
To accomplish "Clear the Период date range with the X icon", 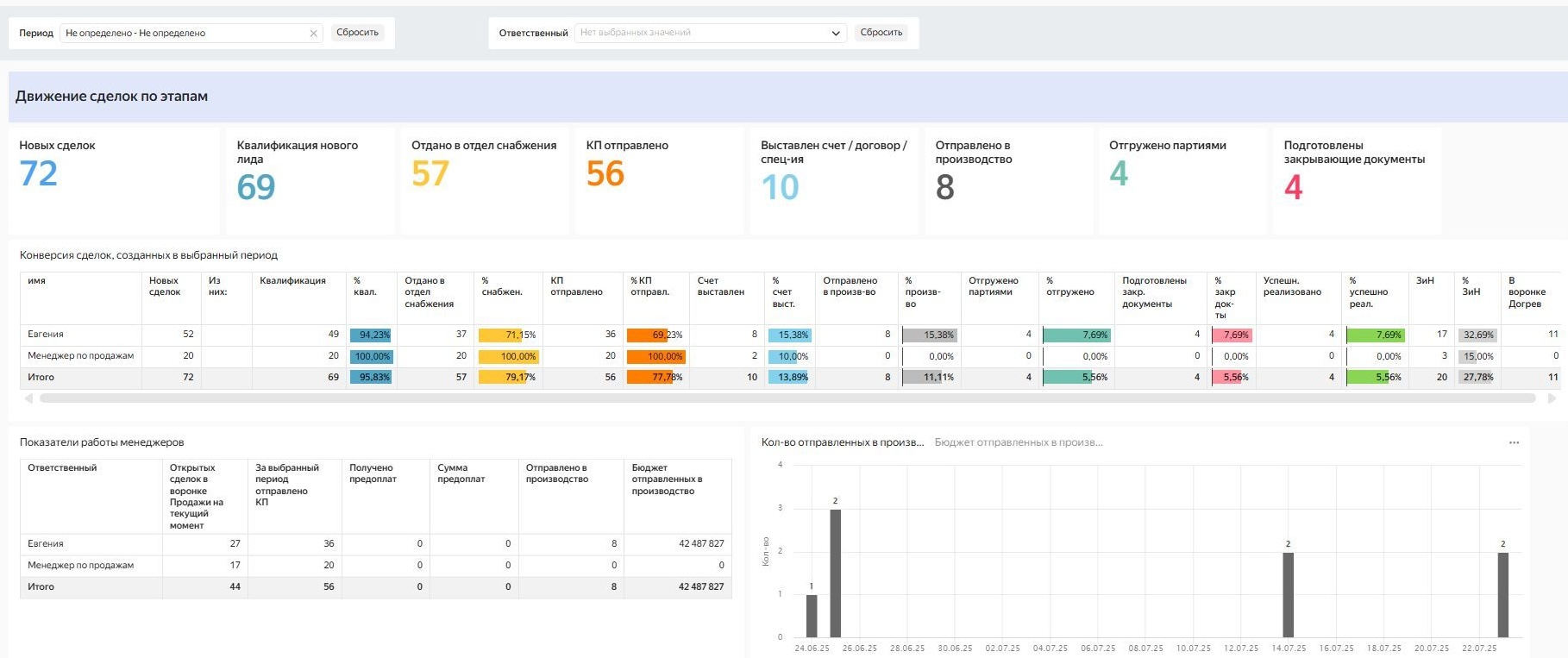I will click(313, 34).
